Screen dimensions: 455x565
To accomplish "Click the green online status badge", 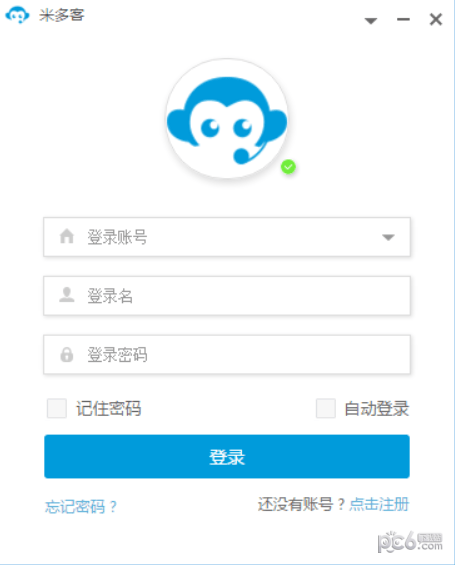I will pyautogui.click(x=288, y=167).
